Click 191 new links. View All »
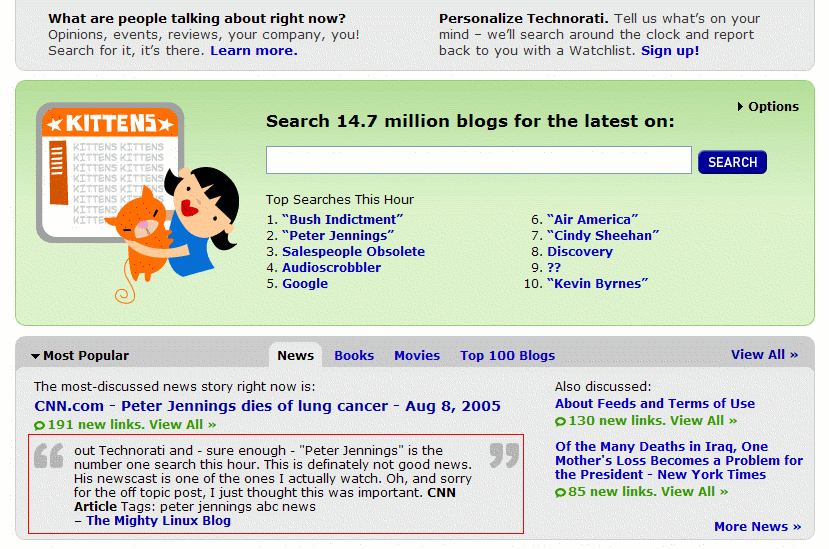Viewport: 829px width, 549px height. coord(132,425)
